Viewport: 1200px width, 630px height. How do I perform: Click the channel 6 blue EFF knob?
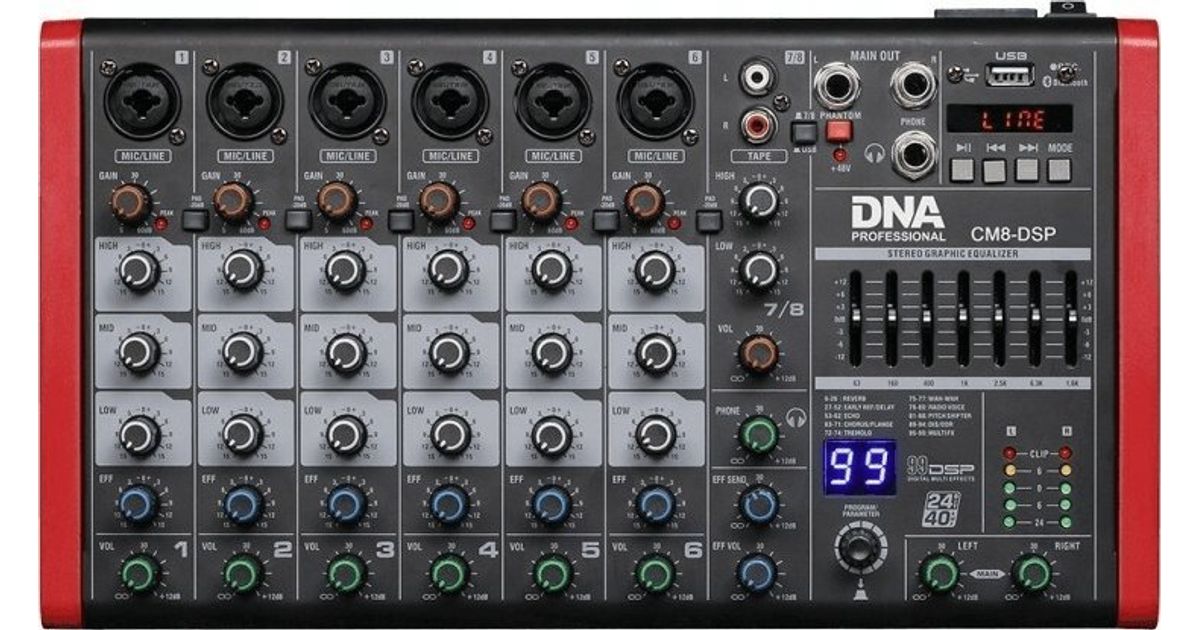click(x=655, y=505)
